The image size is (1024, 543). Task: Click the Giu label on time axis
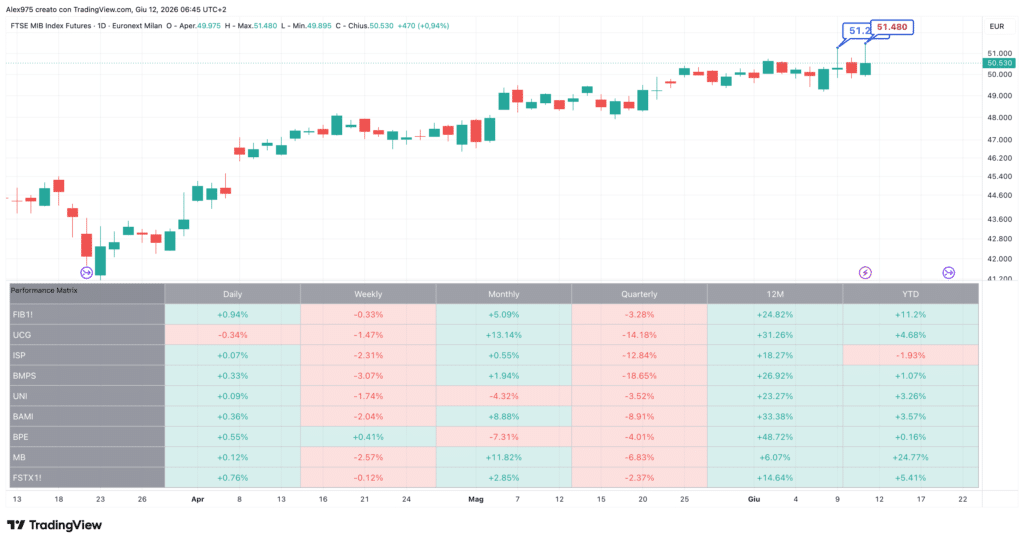pyautogui.click(x=754, y=499)
